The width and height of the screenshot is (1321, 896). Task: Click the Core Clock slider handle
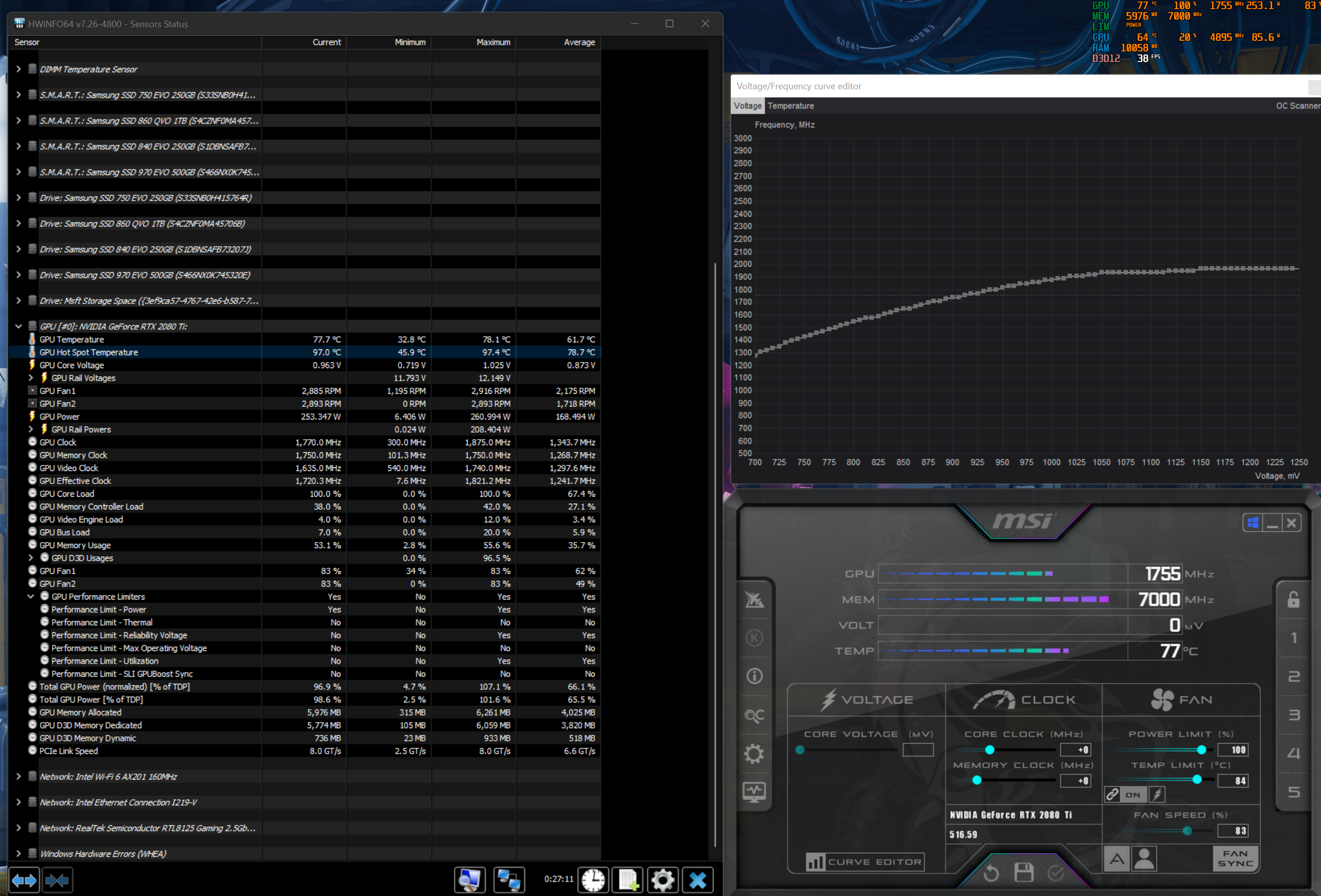click(990, 750)
